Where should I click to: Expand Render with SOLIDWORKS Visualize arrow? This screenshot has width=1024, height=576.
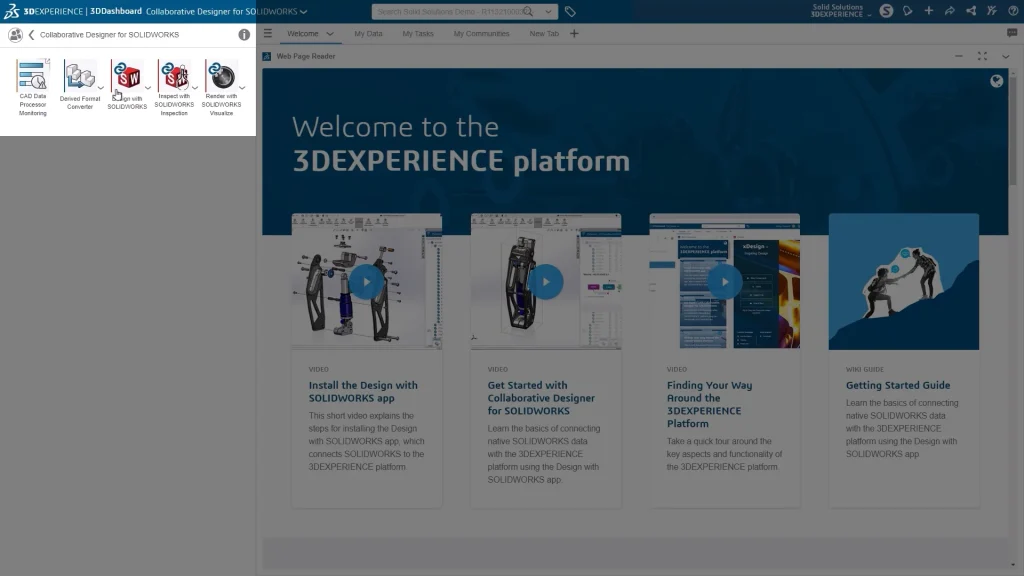click(242, 88)
